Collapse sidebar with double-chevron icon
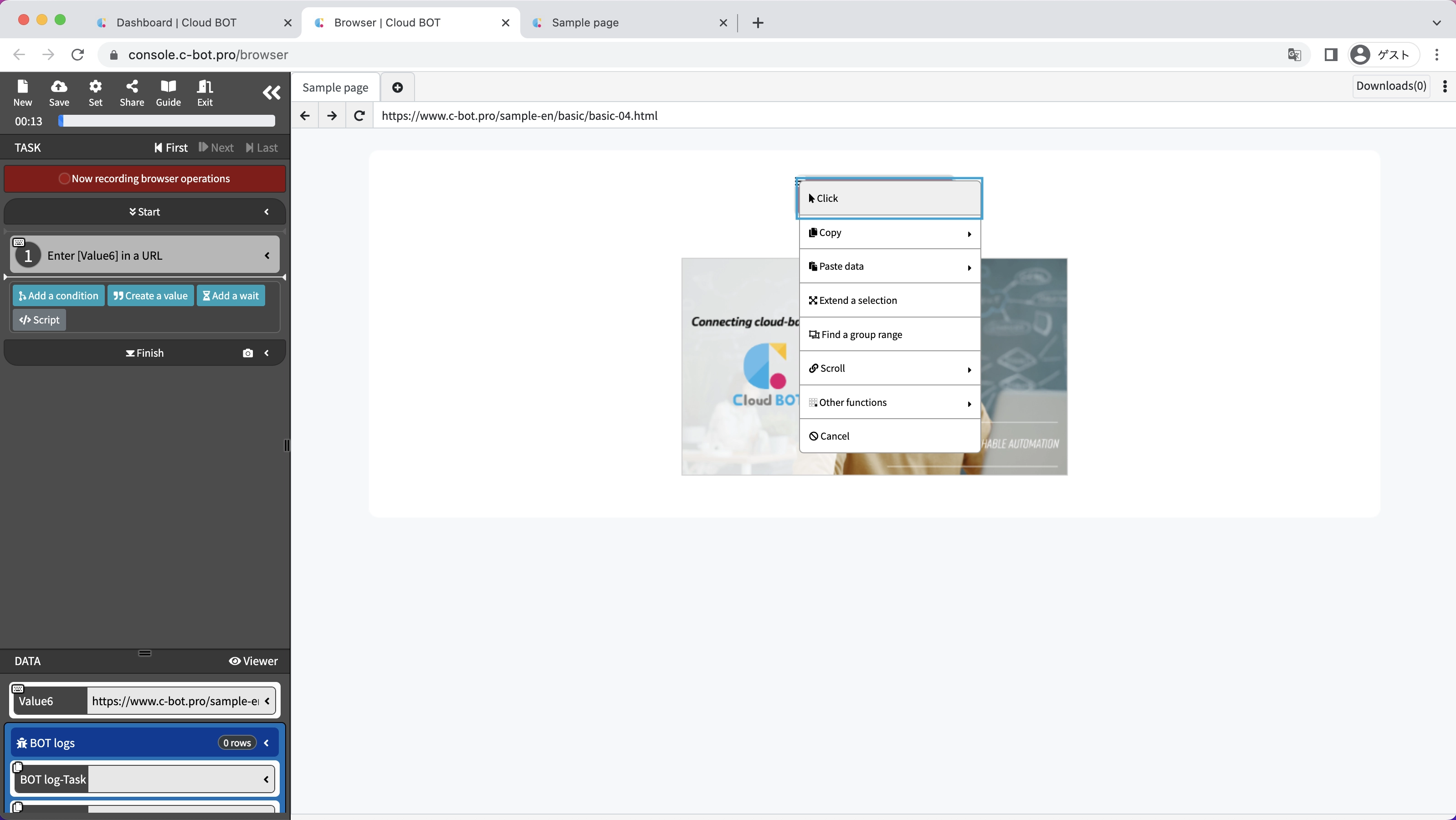The width and height of the screenshot is (1456, 820). pos(272,92)
